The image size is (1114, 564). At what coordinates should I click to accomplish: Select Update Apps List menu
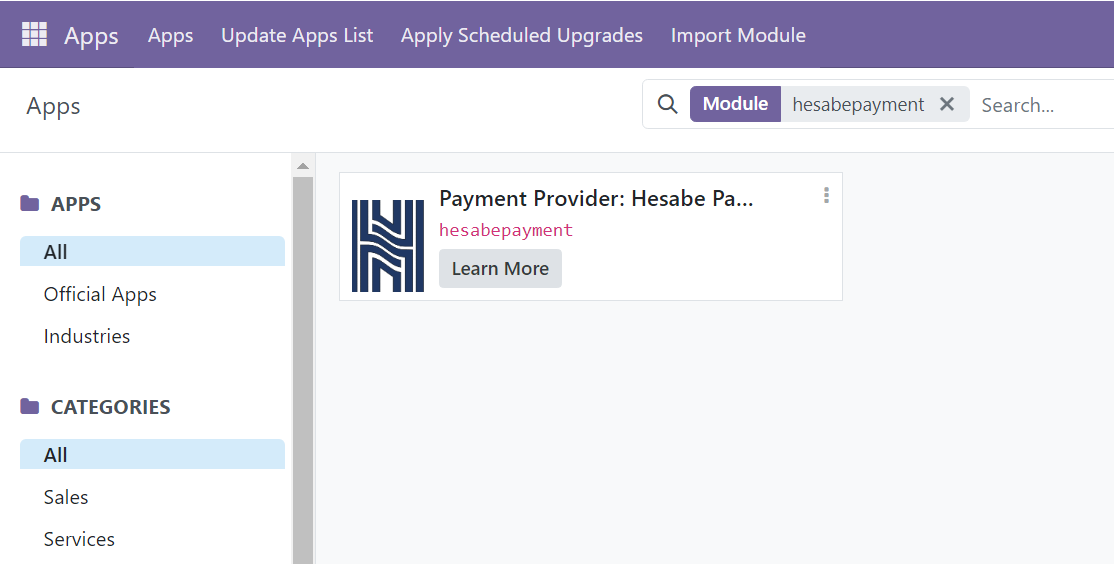pos(297,35)
